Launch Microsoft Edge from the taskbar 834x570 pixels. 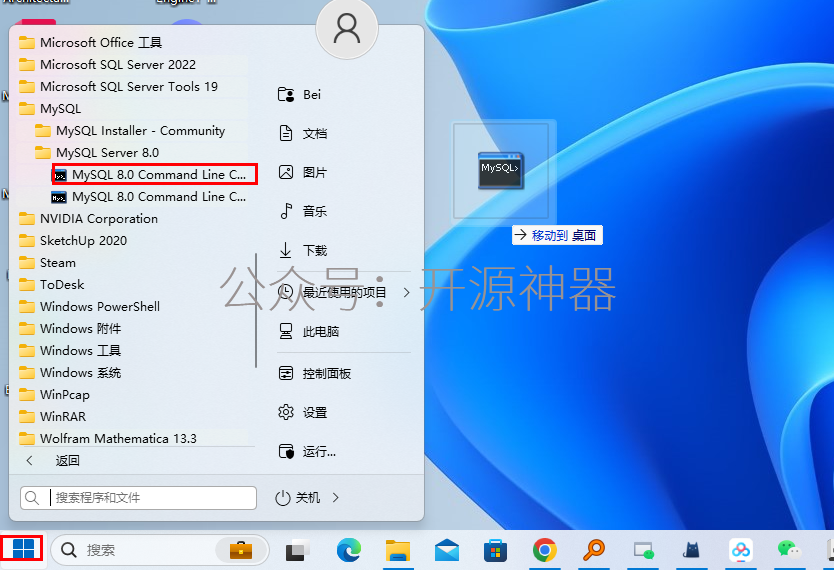(349, 550)
